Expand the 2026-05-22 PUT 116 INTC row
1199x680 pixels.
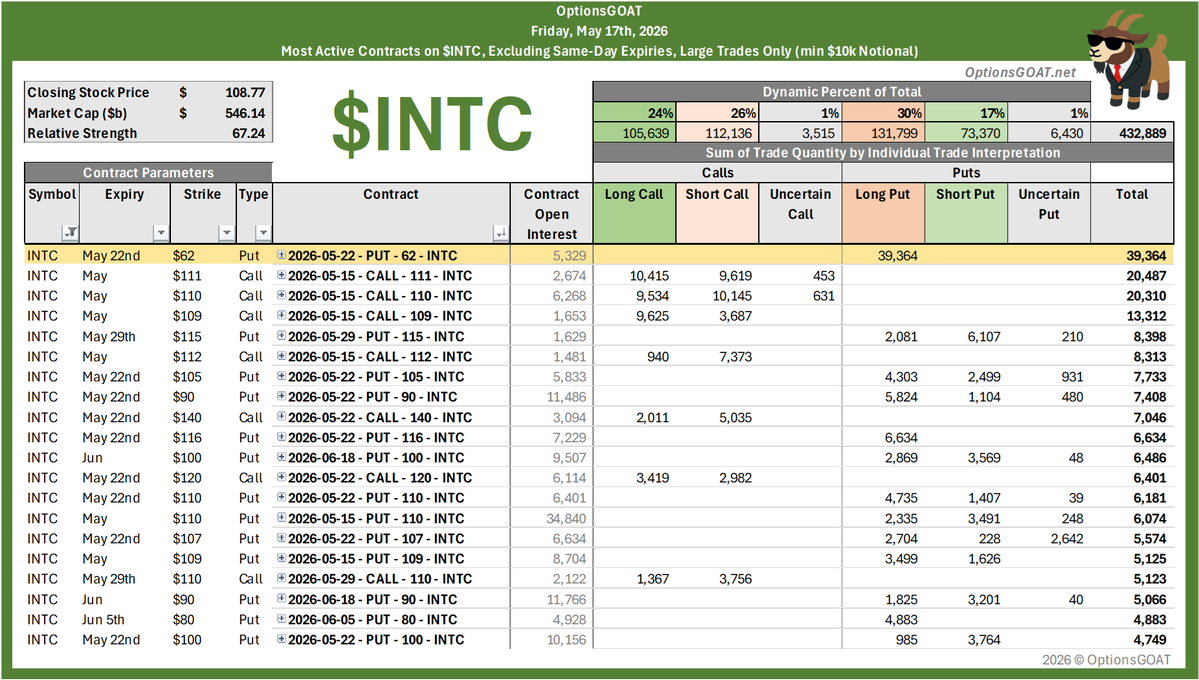281,437
